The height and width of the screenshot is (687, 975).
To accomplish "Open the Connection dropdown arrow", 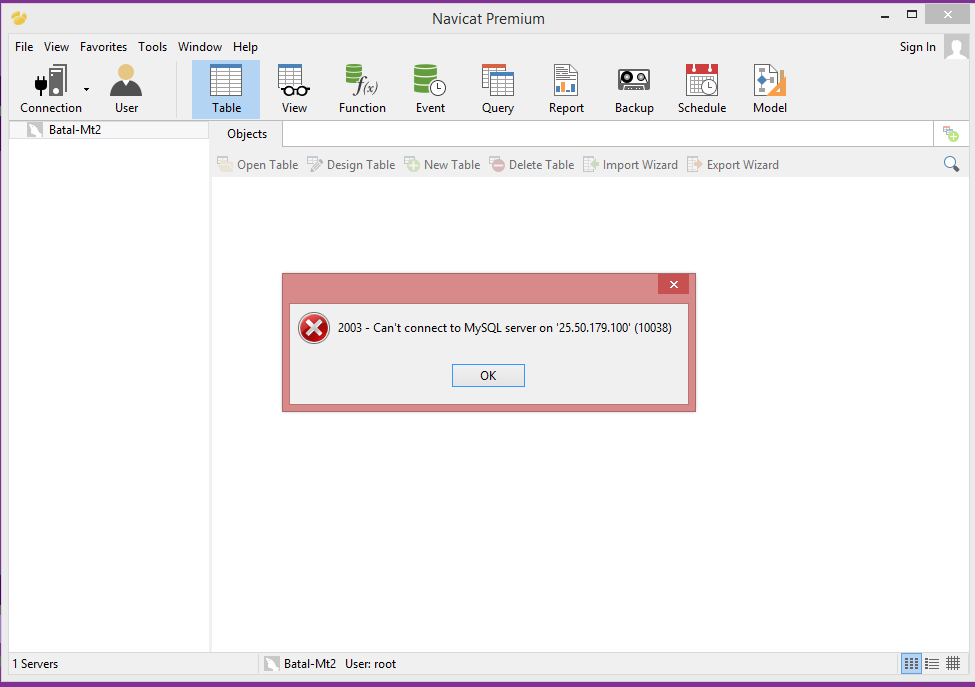I will pos(86,90).
